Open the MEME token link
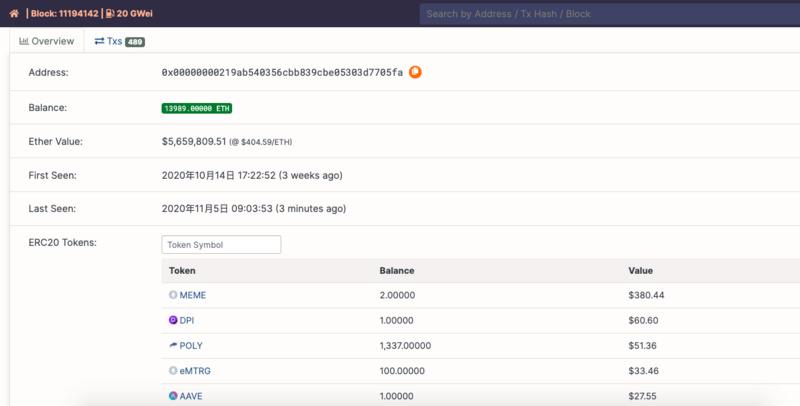Image resolution: width=800 pixels, height=406 pixels. point(192,295)
